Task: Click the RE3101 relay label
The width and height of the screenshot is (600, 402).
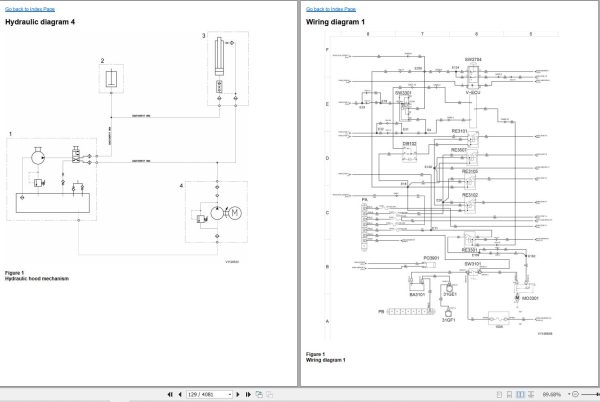Action: [x=459, y=131]
